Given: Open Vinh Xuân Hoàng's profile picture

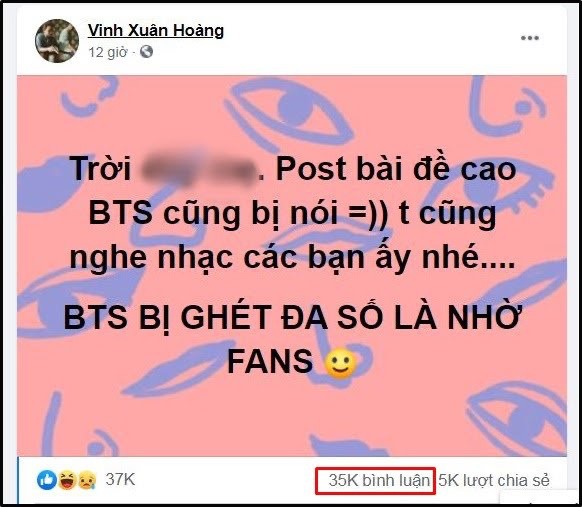Looking at the screenshot, I should click(x=57, y=40).
